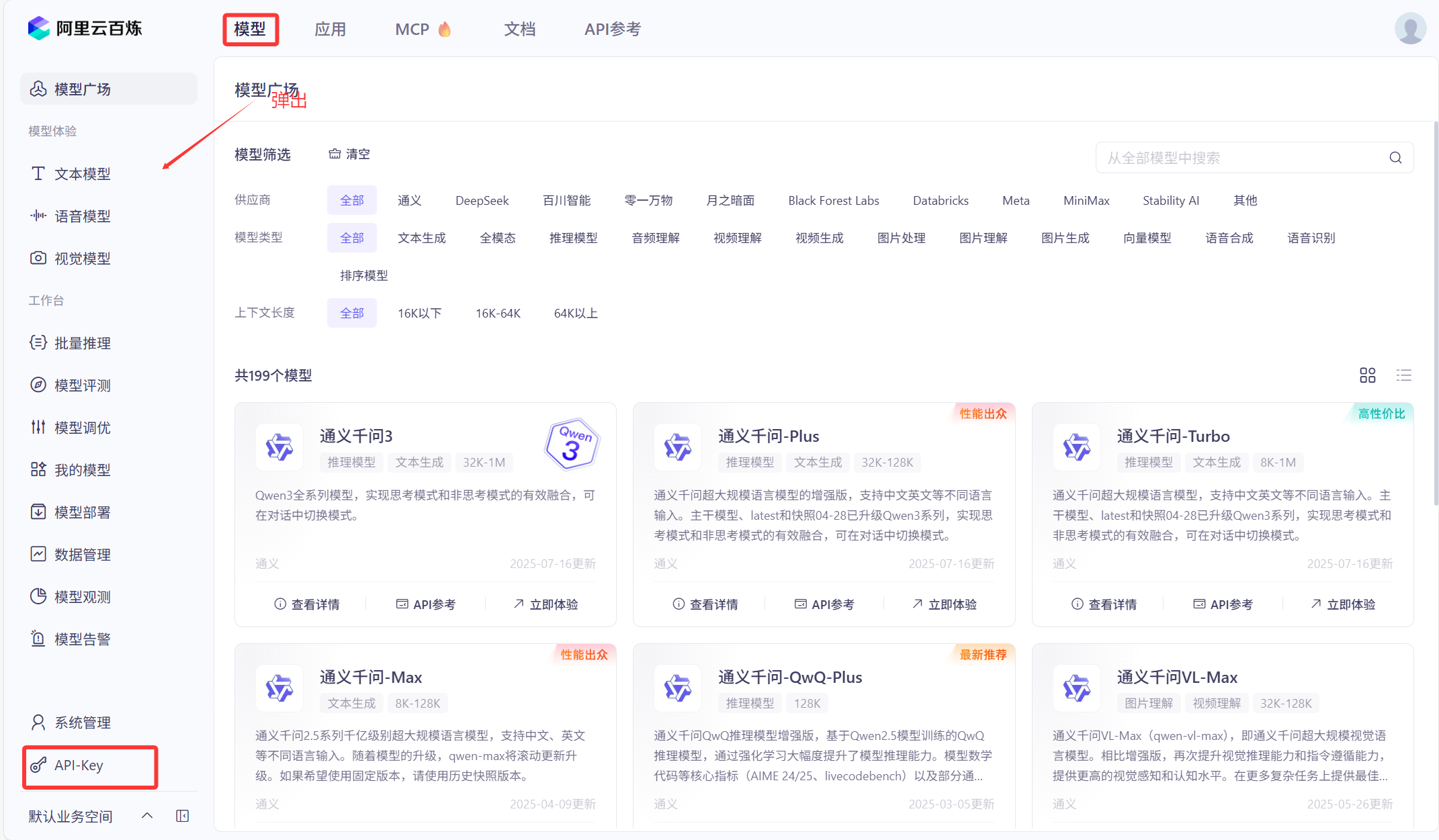Viewport: 1439px width, 840px height.
Task: Filter supplier by Black Forest Labs
Action: (x=833, y=200)
